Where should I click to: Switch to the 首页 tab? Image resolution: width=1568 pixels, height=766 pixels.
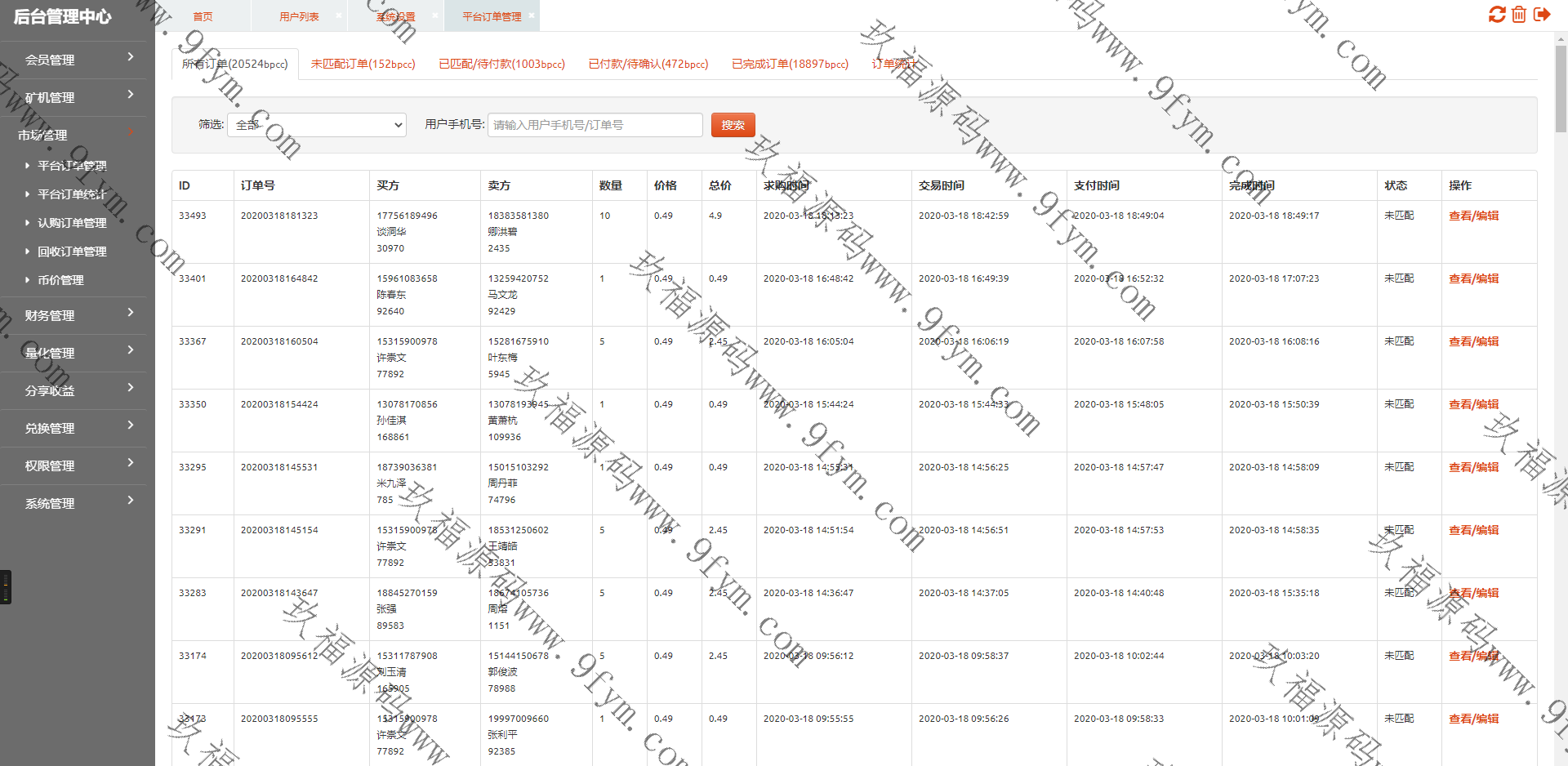pyautogui.click(x=203, y=16)
